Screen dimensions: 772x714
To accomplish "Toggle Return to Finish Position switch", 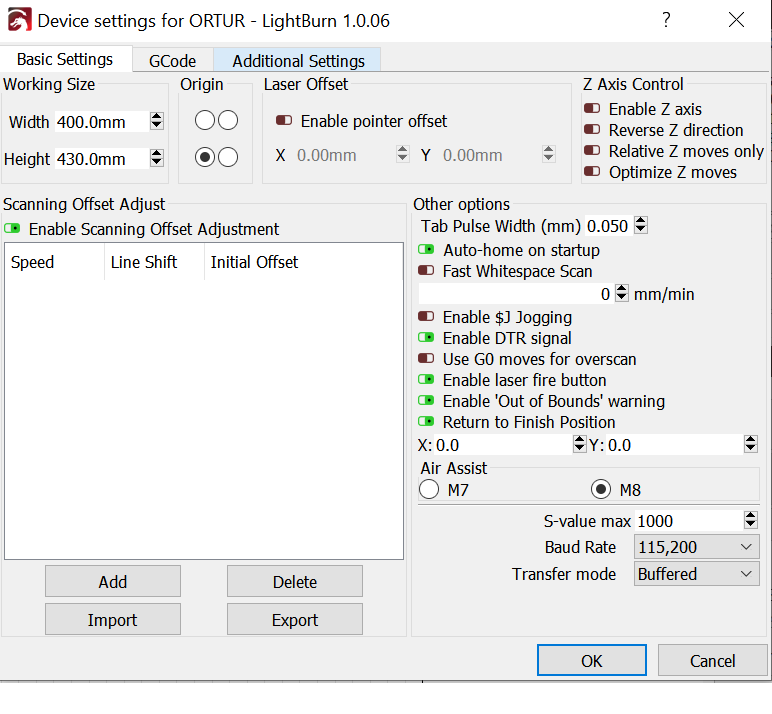I will (426, 422).
